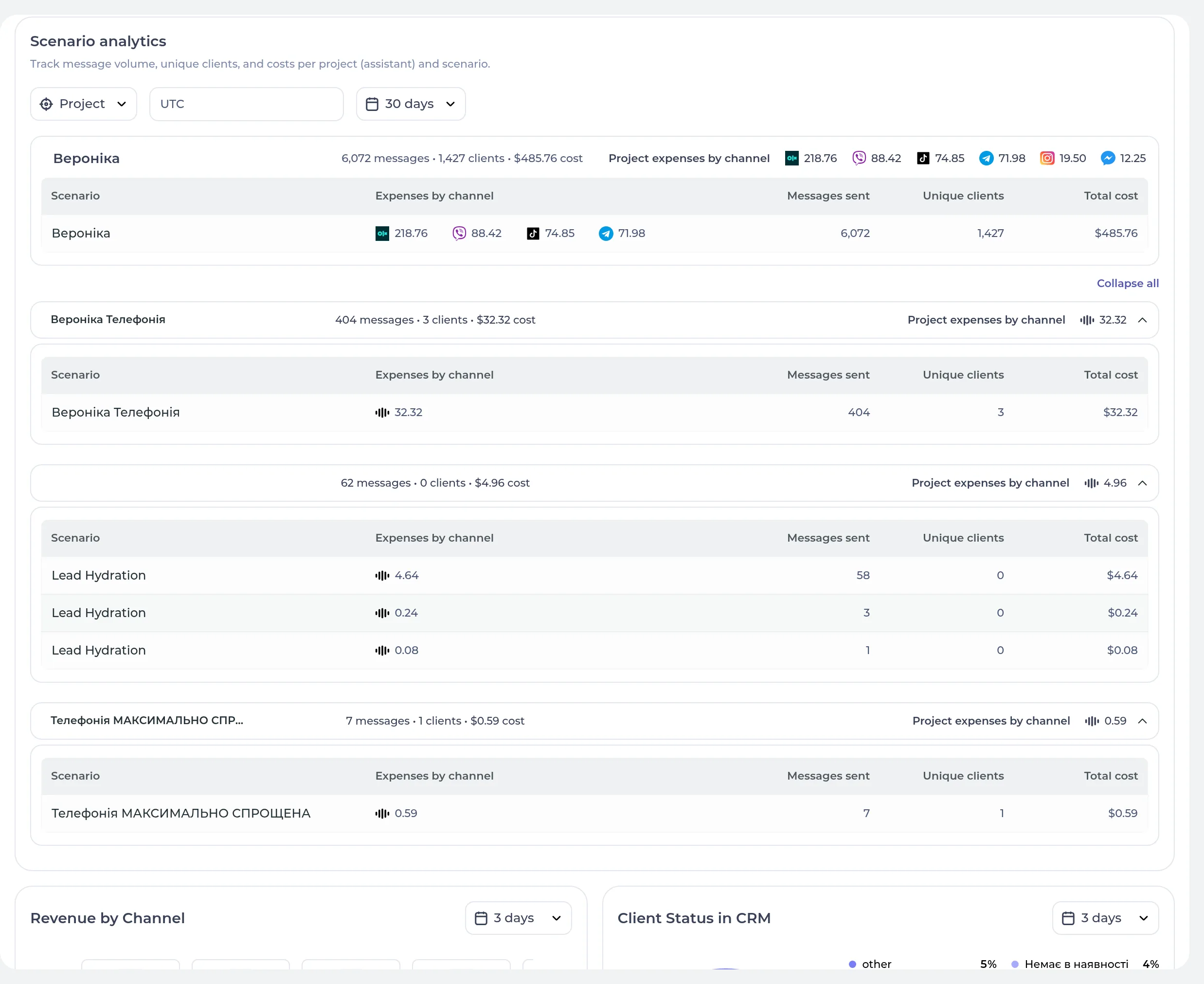This screenshot has width=1204, height=984.
Task: Click the Telegram icon in Вероніка project header
Action: pyautogui.click(x=987, y=158)
